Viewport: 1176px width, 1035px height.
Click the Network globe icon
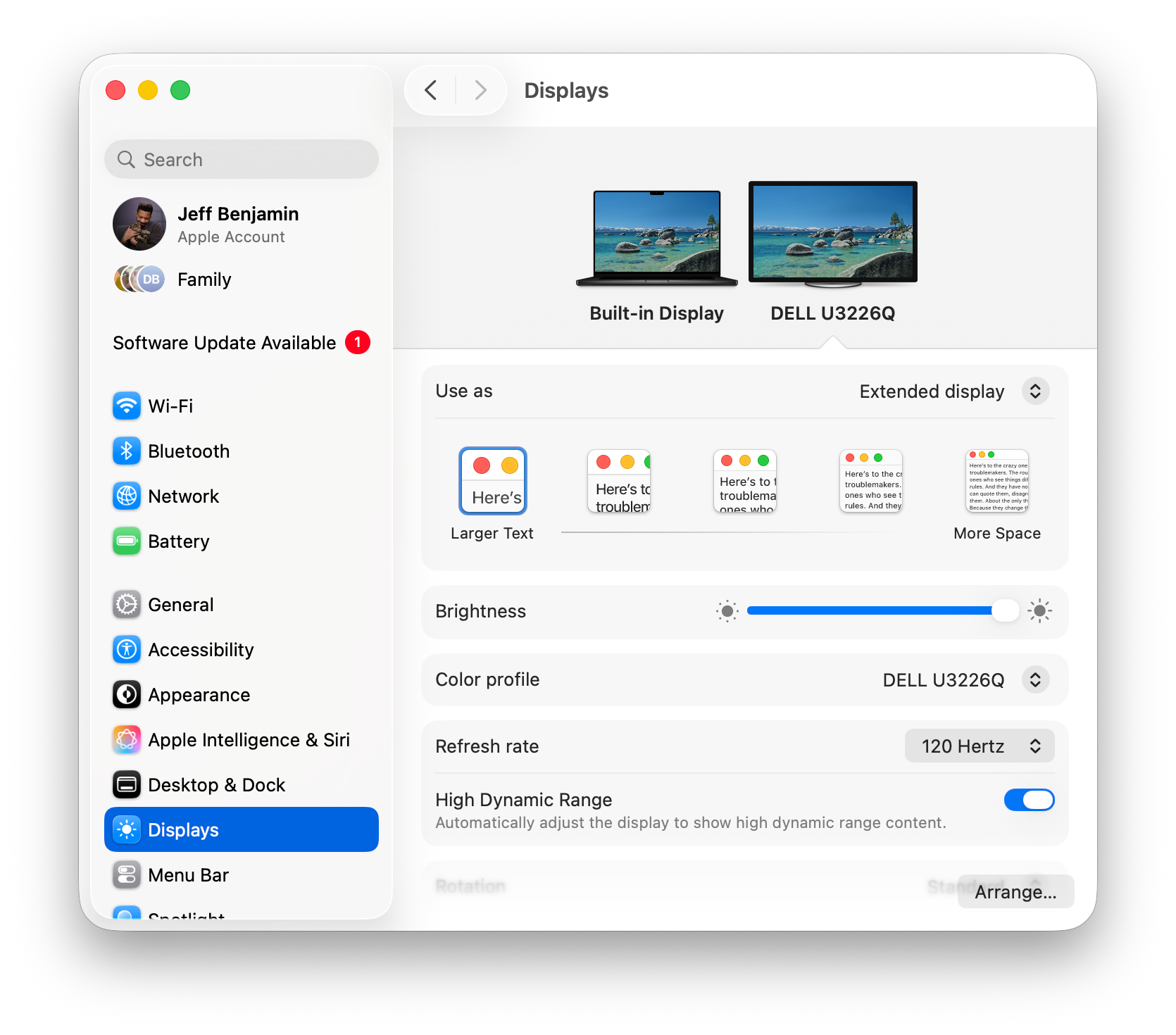coord(127,496)
